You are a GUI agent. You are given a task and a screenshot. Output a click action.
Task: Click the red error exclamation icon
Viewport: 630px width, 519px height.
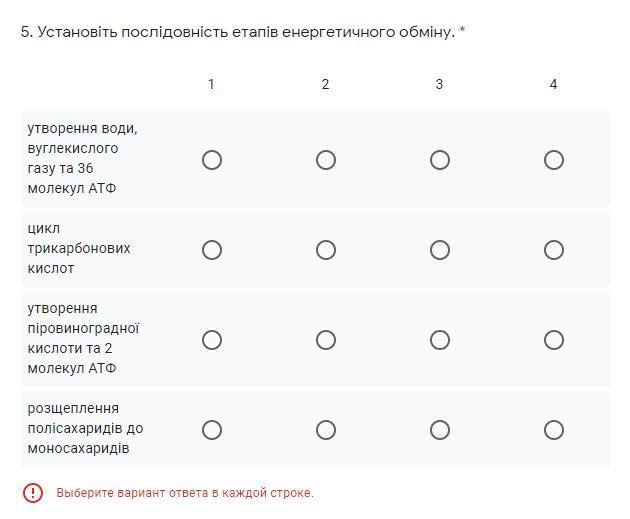tap(33, 493)
